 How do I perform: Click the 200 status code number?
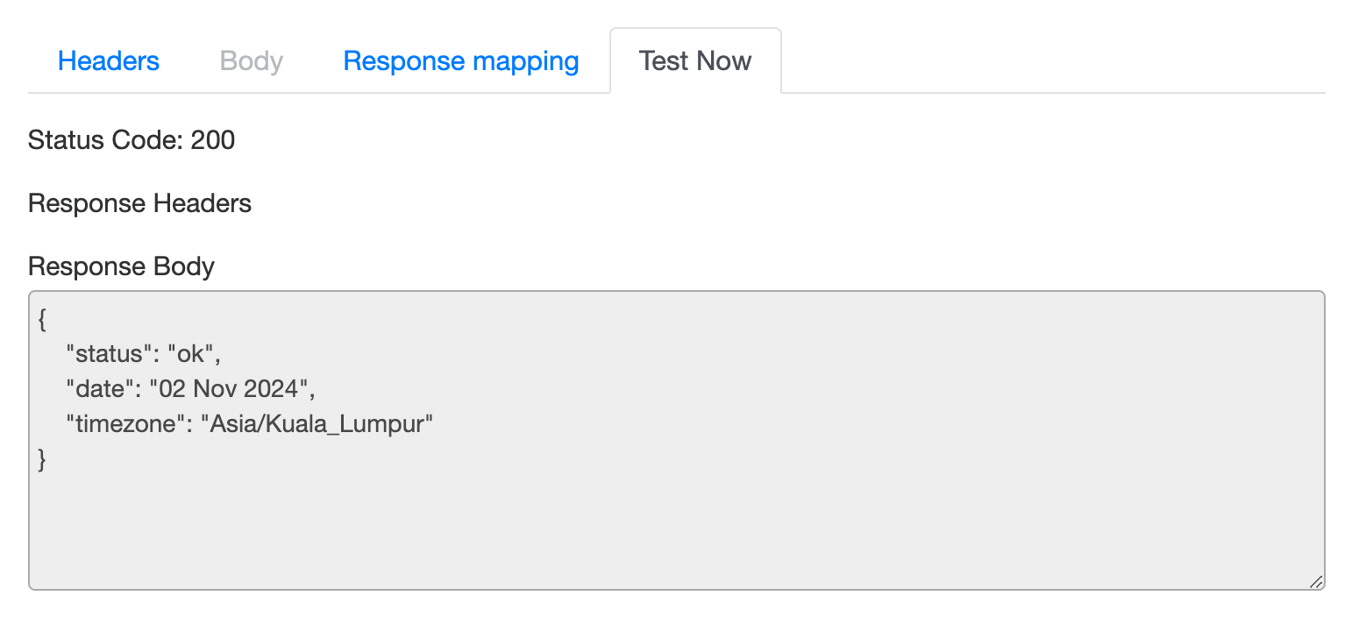point(213,140)
